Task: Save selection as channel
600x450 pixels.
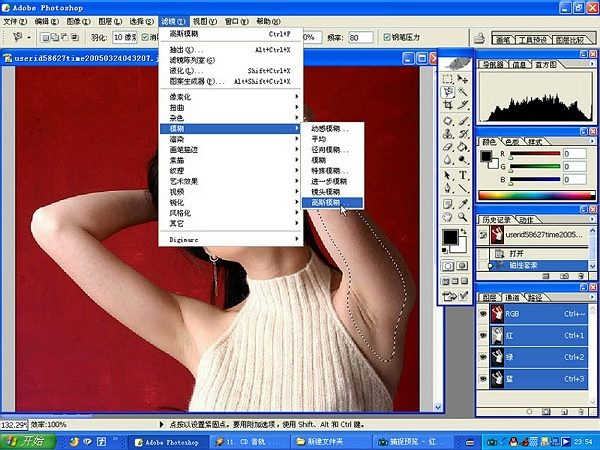Action: coord(546,412)
